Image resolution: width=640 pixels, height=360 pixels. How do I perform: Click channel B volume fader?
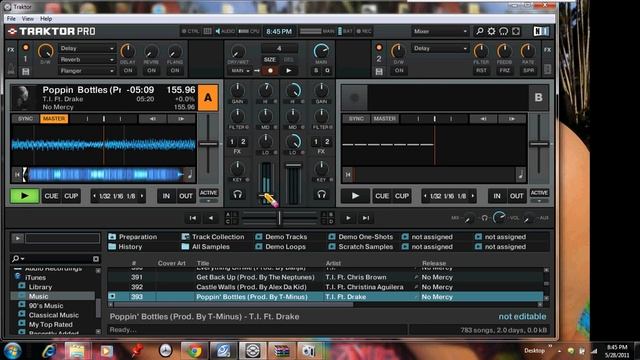pos(293,165)
